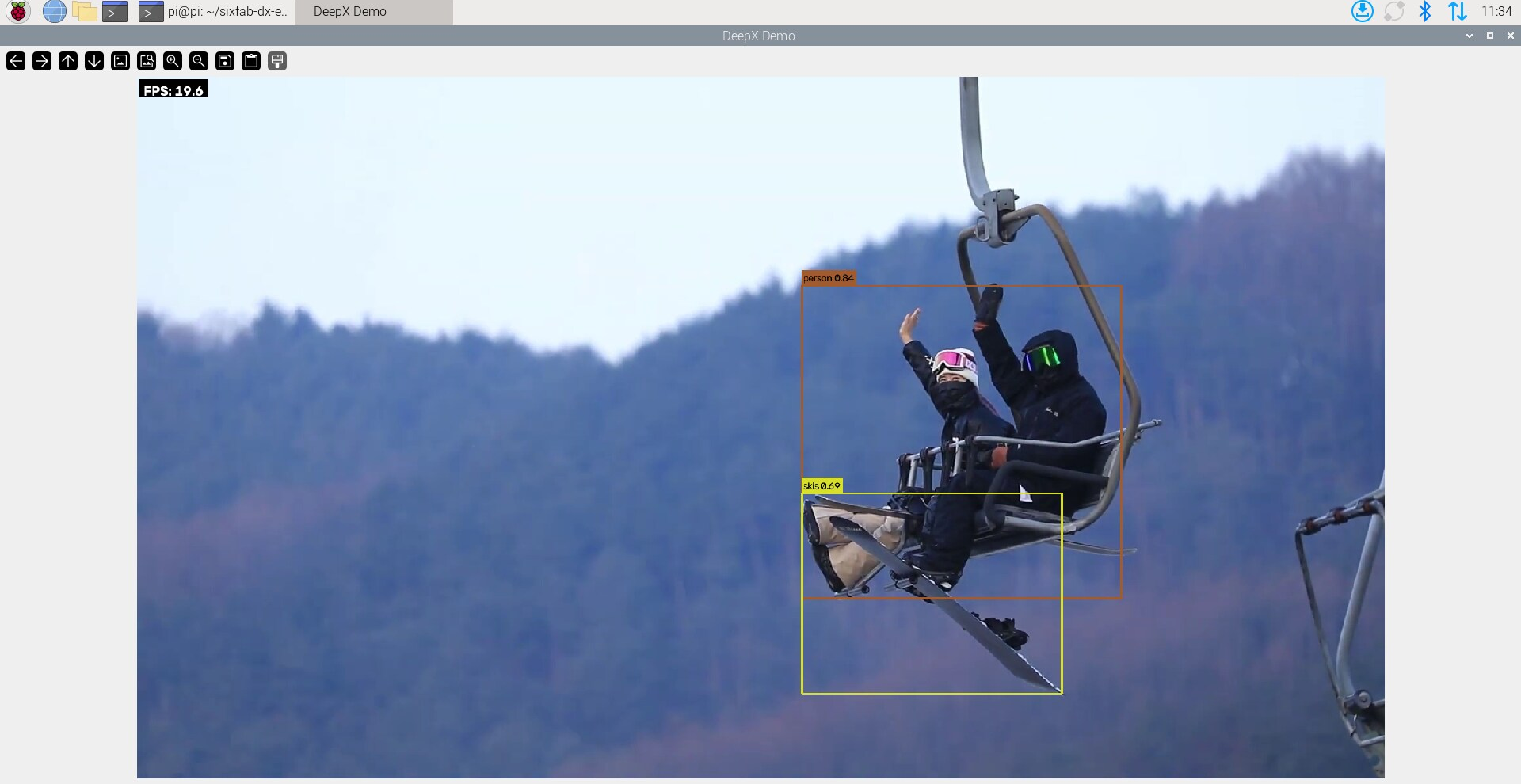Click the skis 0.69 detection label

click(821, 485)
